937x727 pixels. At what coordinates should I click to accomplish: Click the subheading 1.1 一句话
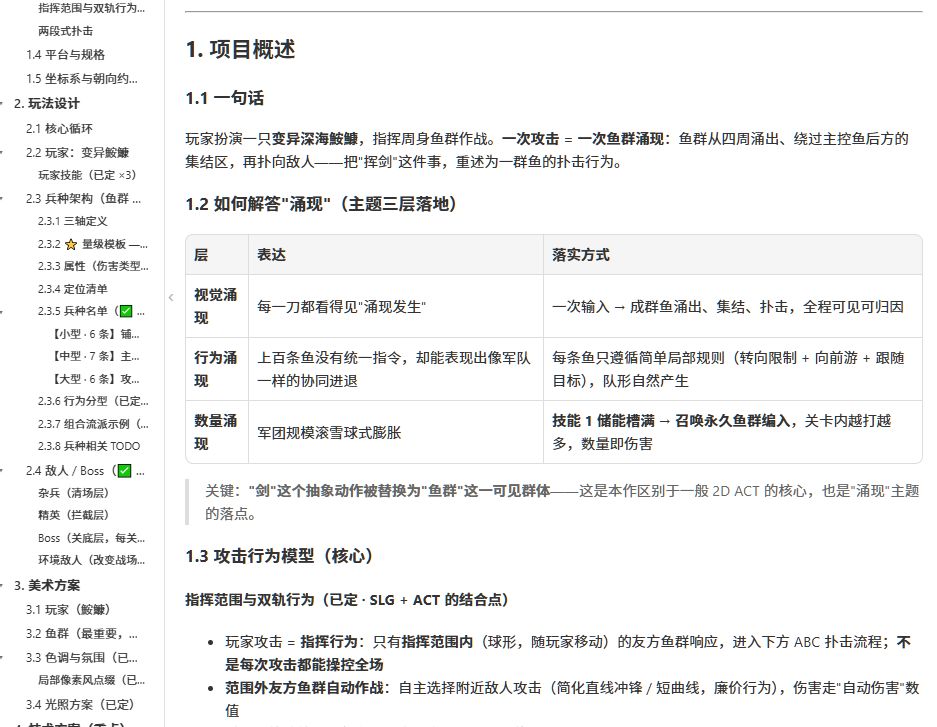click(225, 98)
